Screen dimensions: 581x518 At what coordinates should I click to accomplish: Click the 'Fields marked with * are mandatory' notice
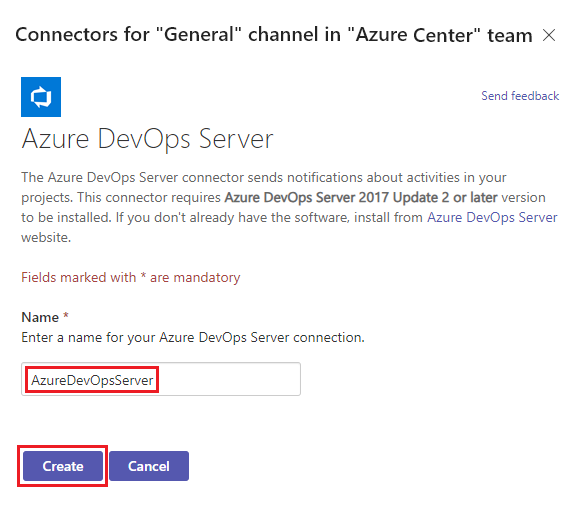pos(131,277)
